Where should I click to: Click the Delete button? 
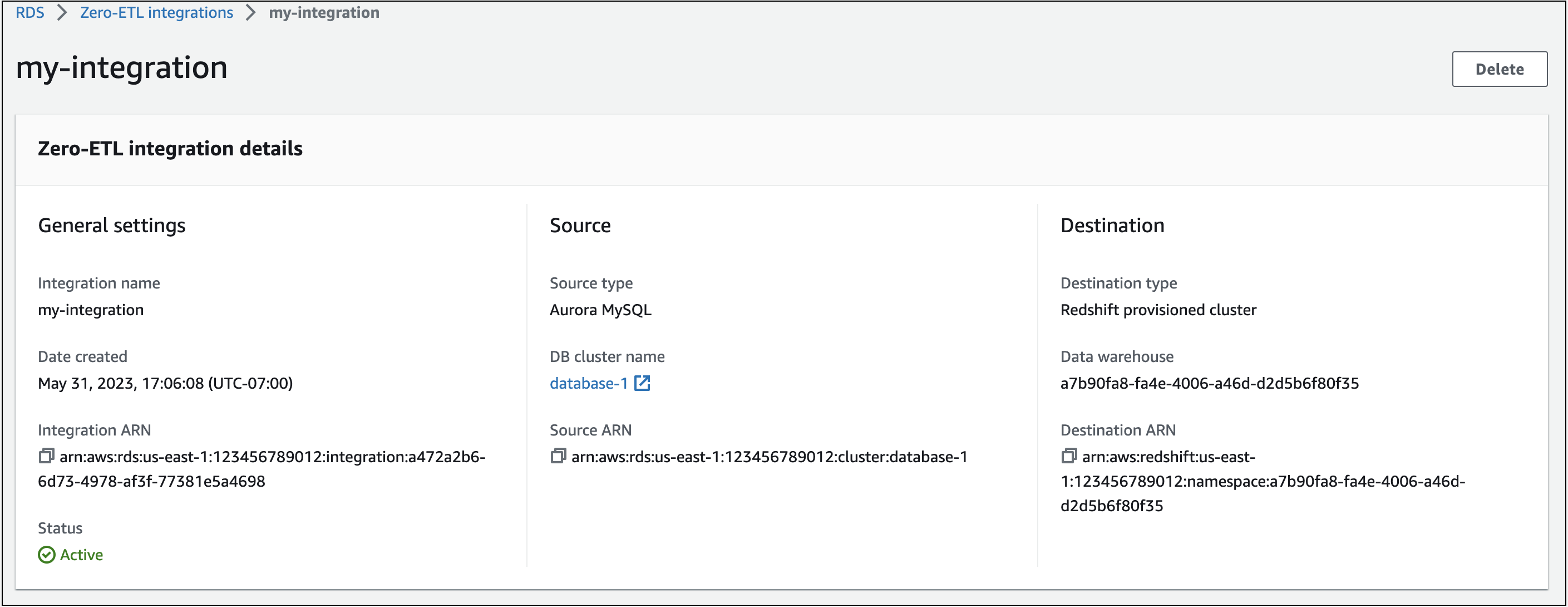click(1499, 69)
